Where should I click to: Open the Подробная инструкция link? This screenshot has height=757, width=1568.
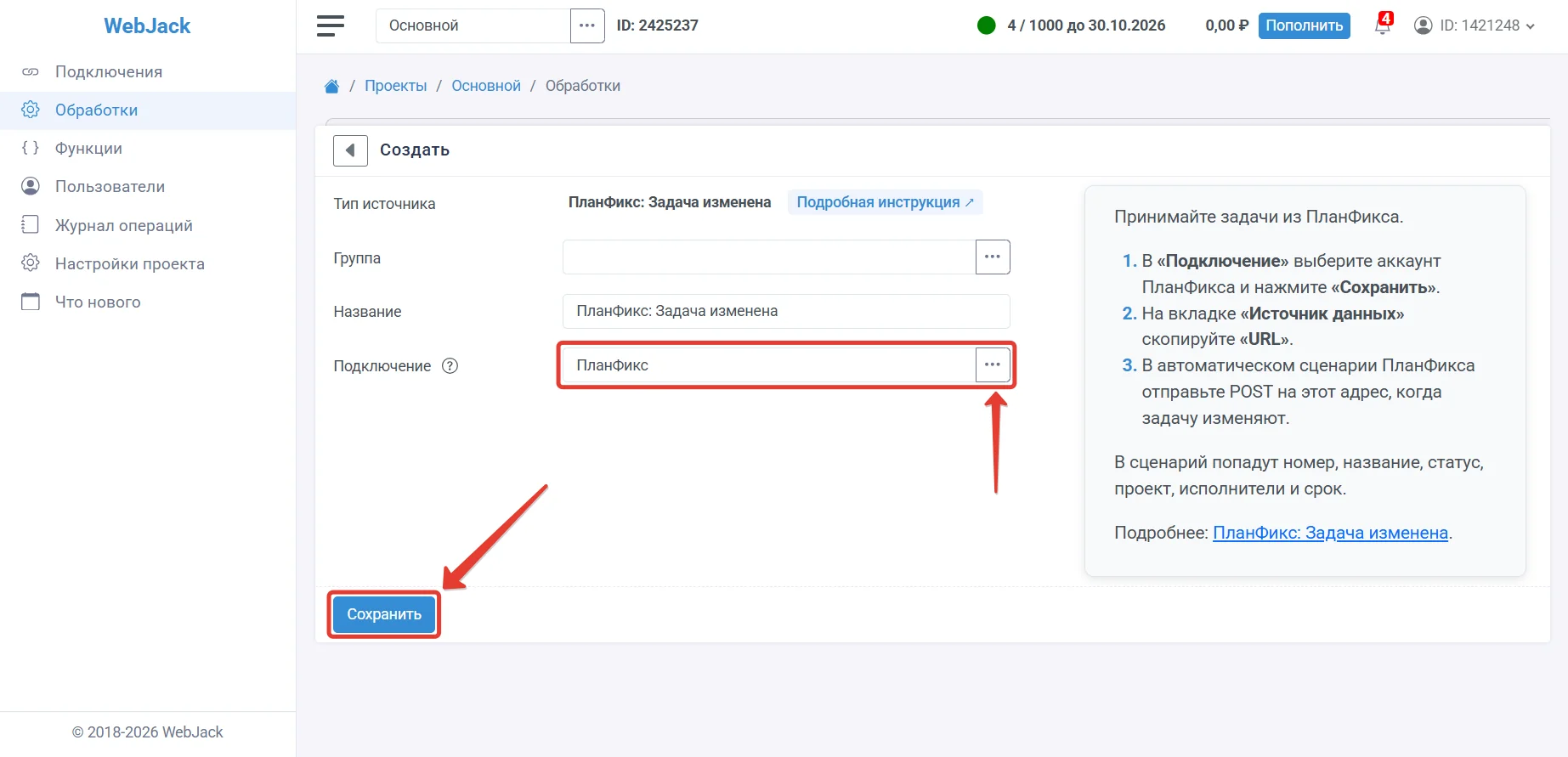pos(885,202)
